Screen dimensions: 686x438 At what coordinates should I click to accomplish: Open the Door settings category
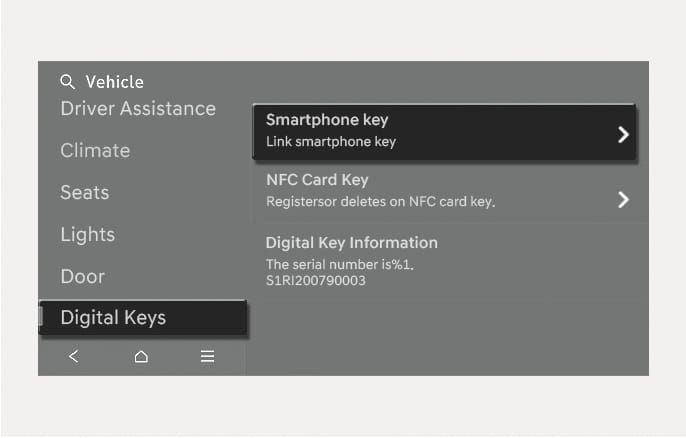point(83,276)
